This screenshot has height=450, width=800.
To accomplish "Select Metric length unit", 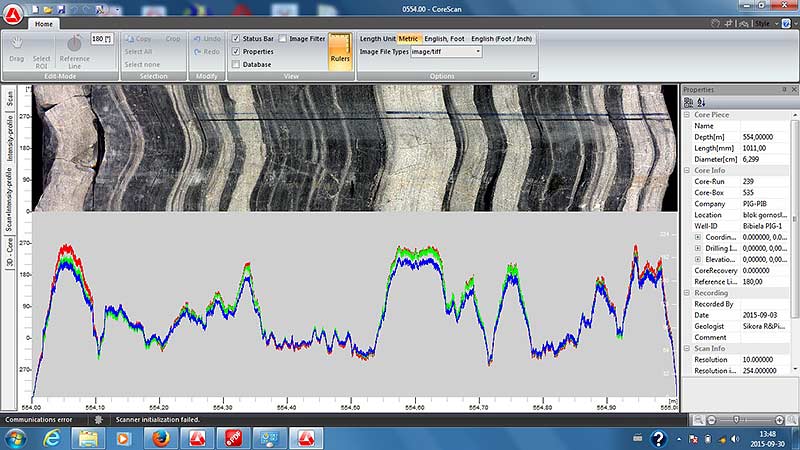I will pyautogui.click(x=408, y=38).
